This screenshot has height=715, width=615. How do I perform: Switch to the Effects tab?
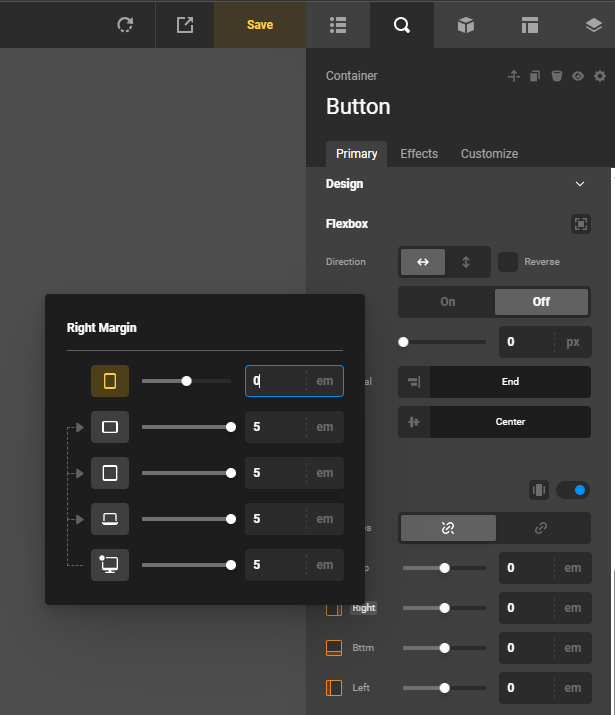(419, 154)
